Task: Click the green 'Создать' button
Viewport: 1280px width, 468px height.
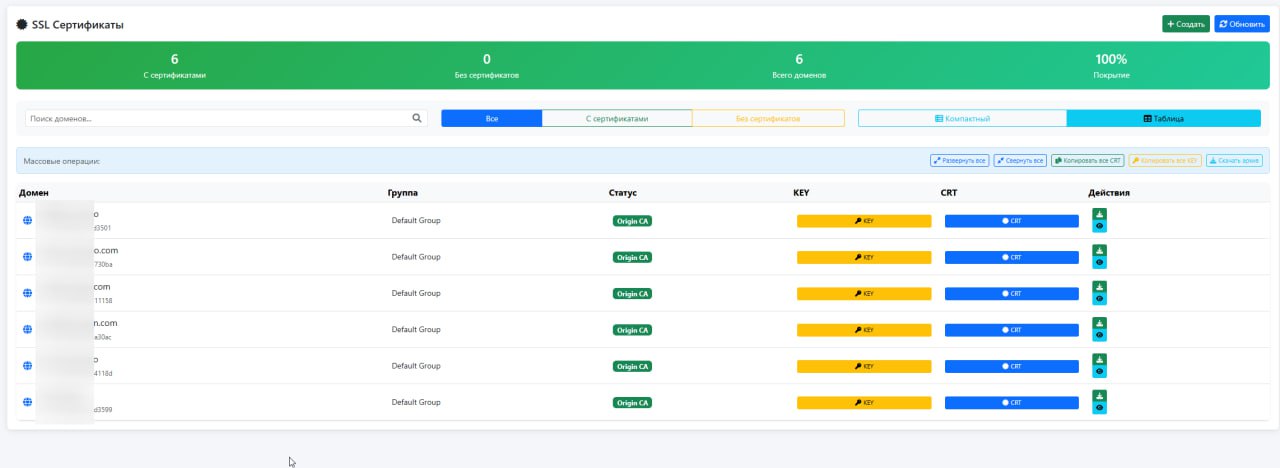Action: 1185,24
